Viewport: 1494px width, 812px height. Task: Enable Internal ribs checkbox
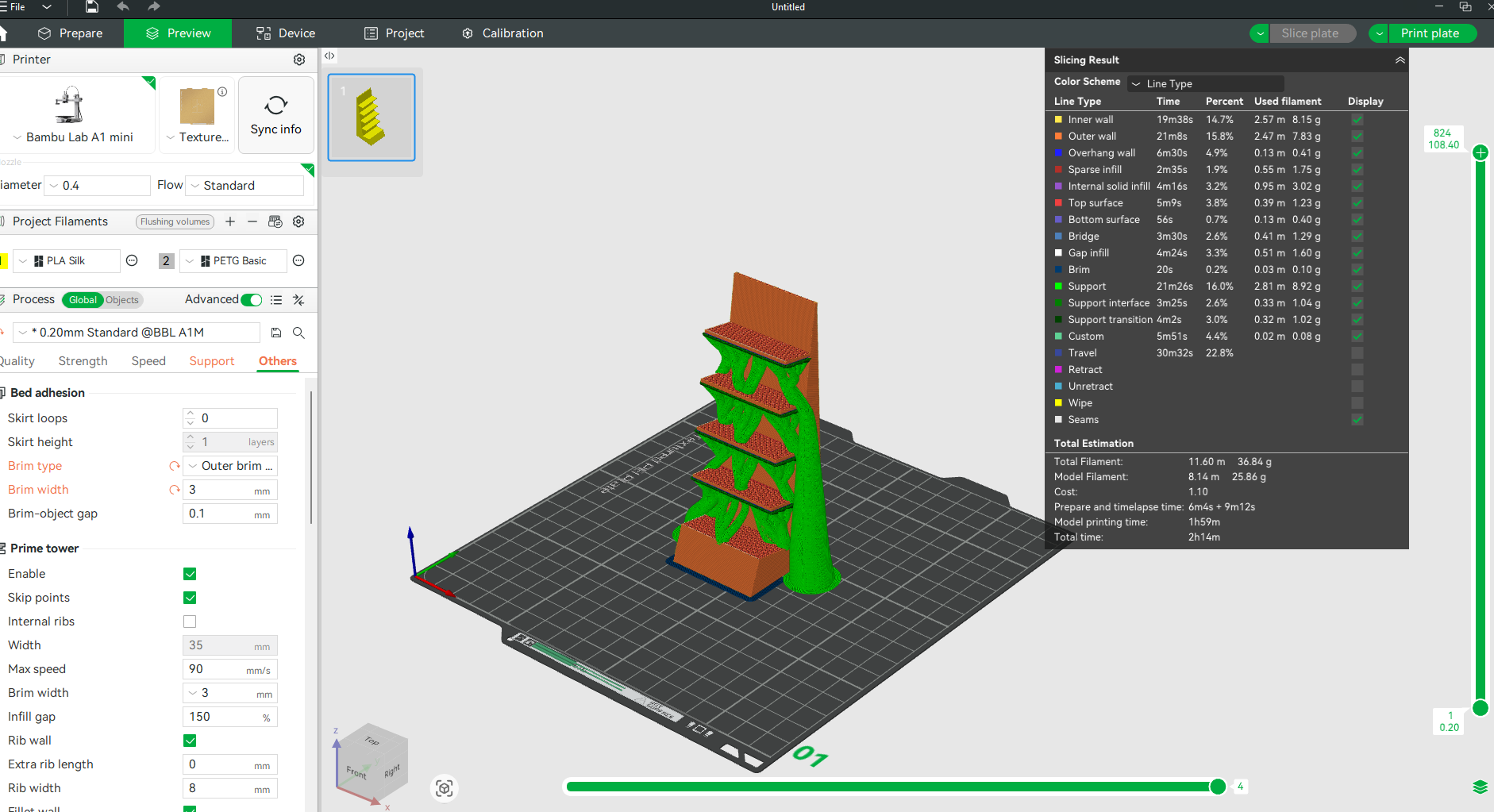(x=190, y=622)
